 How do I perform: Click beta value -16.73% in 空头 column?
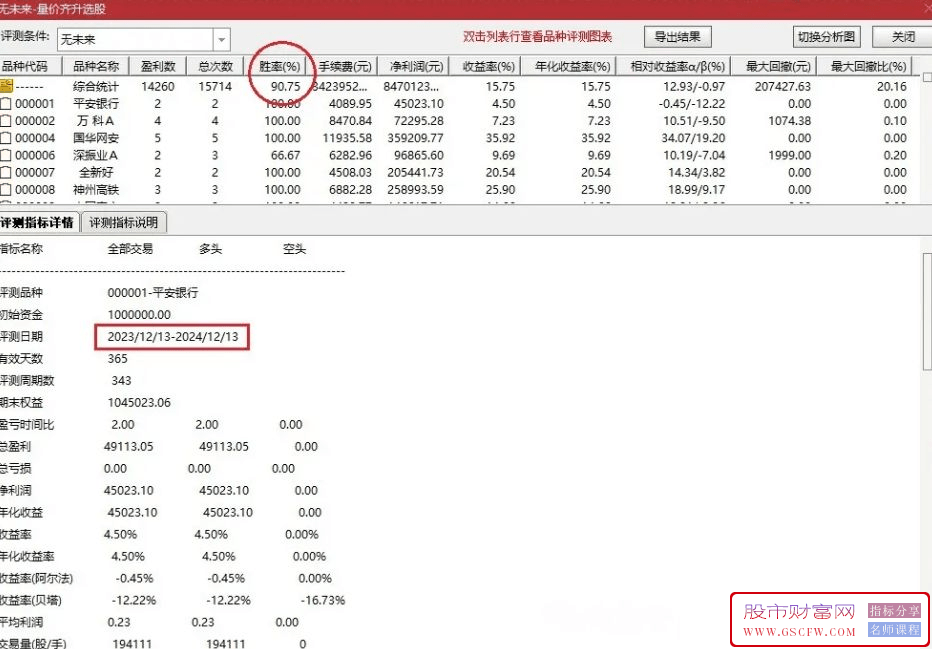point(323,600)
